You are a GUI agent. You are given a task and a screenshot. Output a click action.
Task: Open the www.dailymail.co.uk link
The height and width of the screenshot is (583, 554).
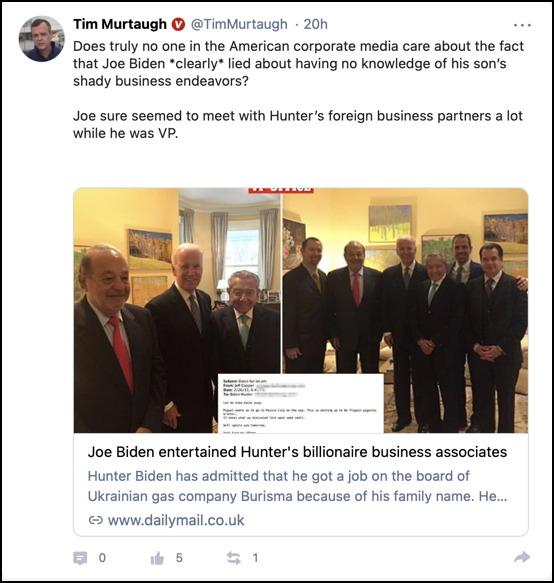pos(176,520)
